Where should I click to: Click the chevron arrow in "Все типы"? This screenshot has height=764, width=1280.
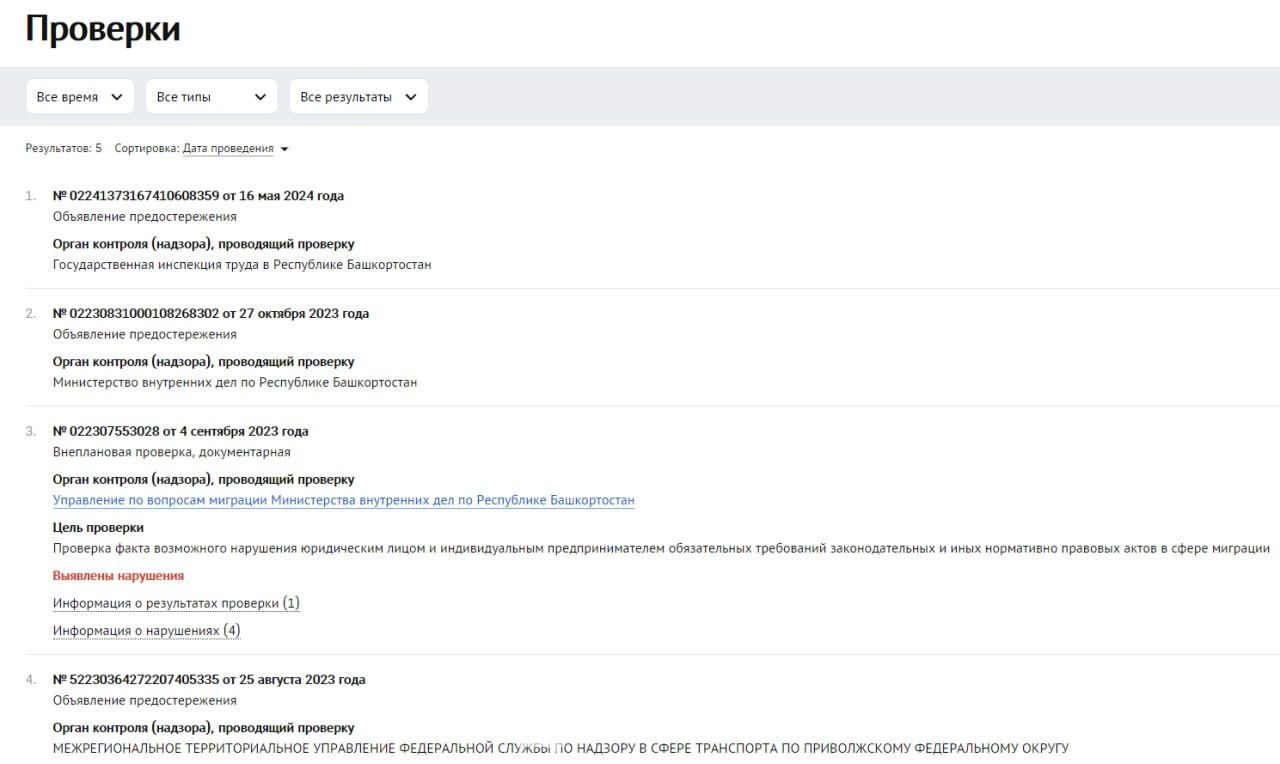pyautogui.click(x=260, y=97)
